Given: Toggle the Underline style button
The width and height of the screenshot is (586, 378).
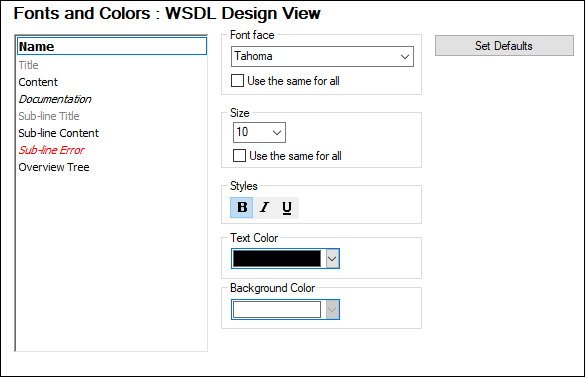Looking at the screenshot, I should 287,208.
